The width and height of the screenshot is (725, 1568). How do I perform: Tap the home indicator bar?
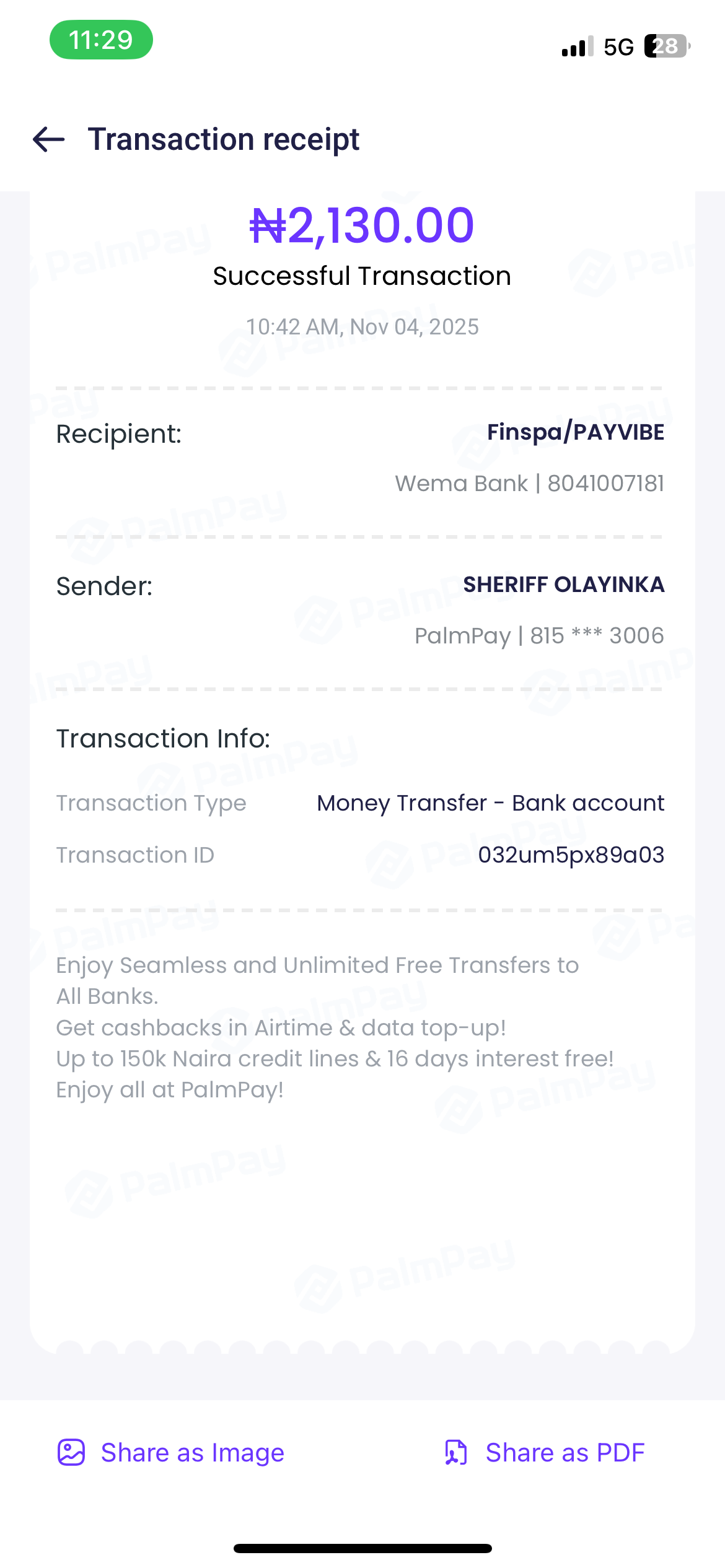pyautogui.click(x=362, y=1548)
